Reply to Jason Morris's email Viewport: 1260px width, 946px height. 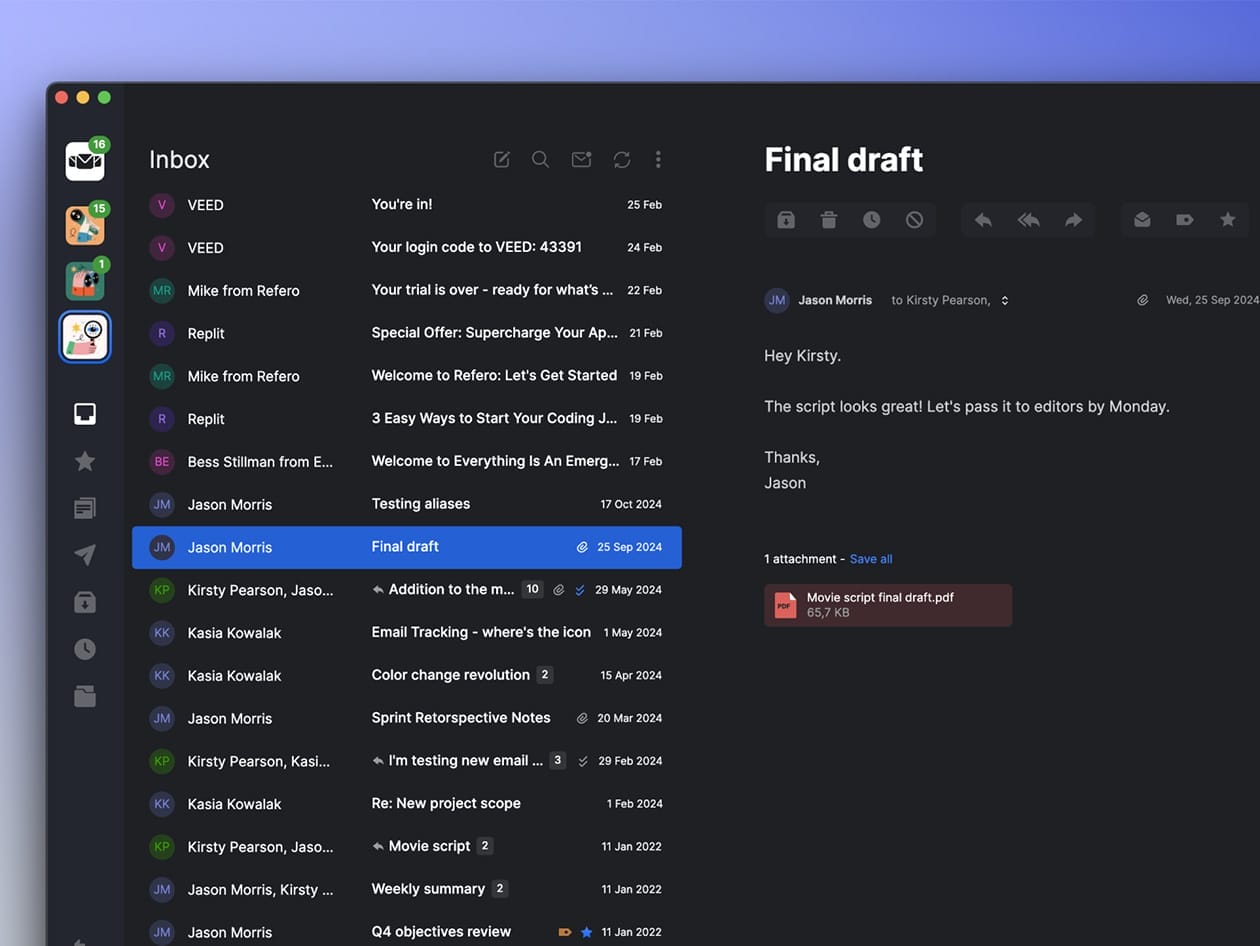[983, 220]
